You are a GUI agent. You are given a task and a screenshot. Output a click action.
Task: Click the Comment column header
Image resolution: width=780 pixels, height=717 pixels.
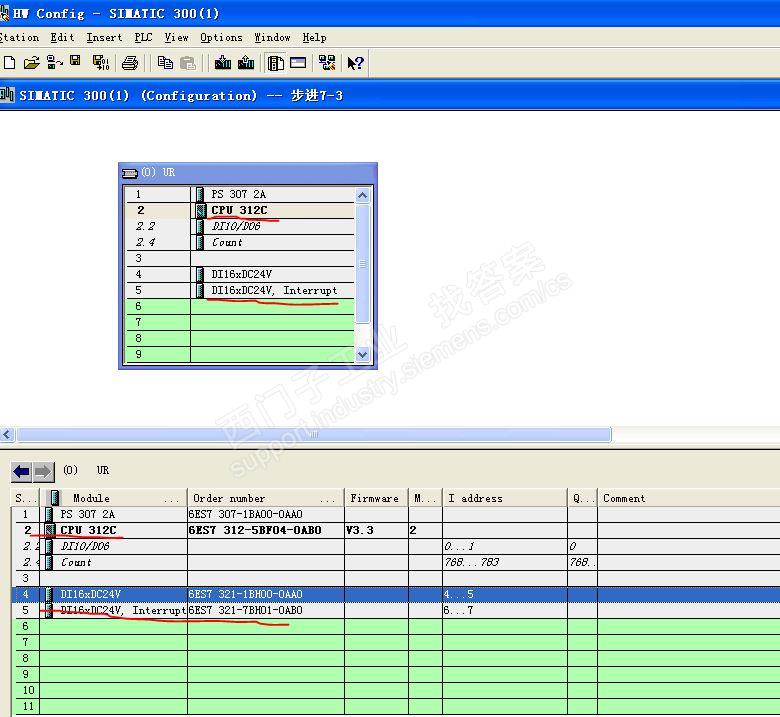coord(688,498)
